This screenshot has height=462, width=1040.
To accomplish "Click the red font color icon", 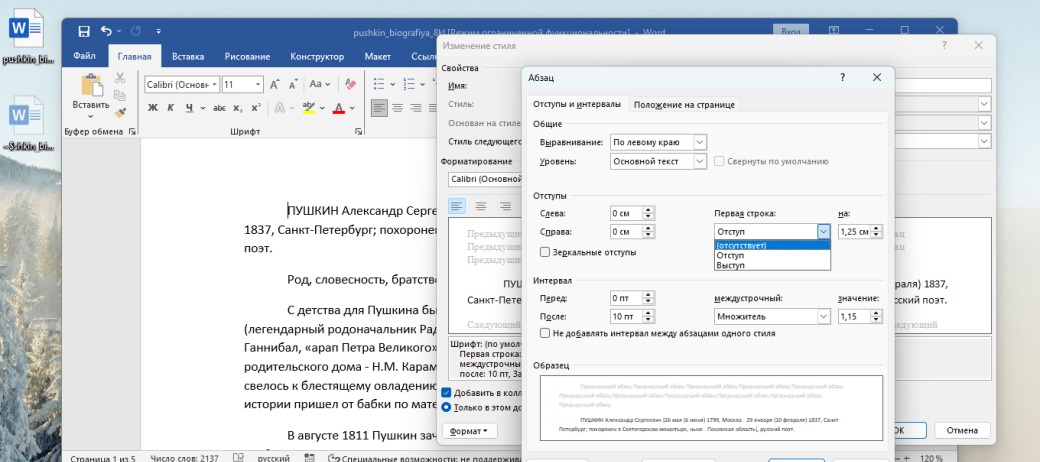I will coord(338,108).
